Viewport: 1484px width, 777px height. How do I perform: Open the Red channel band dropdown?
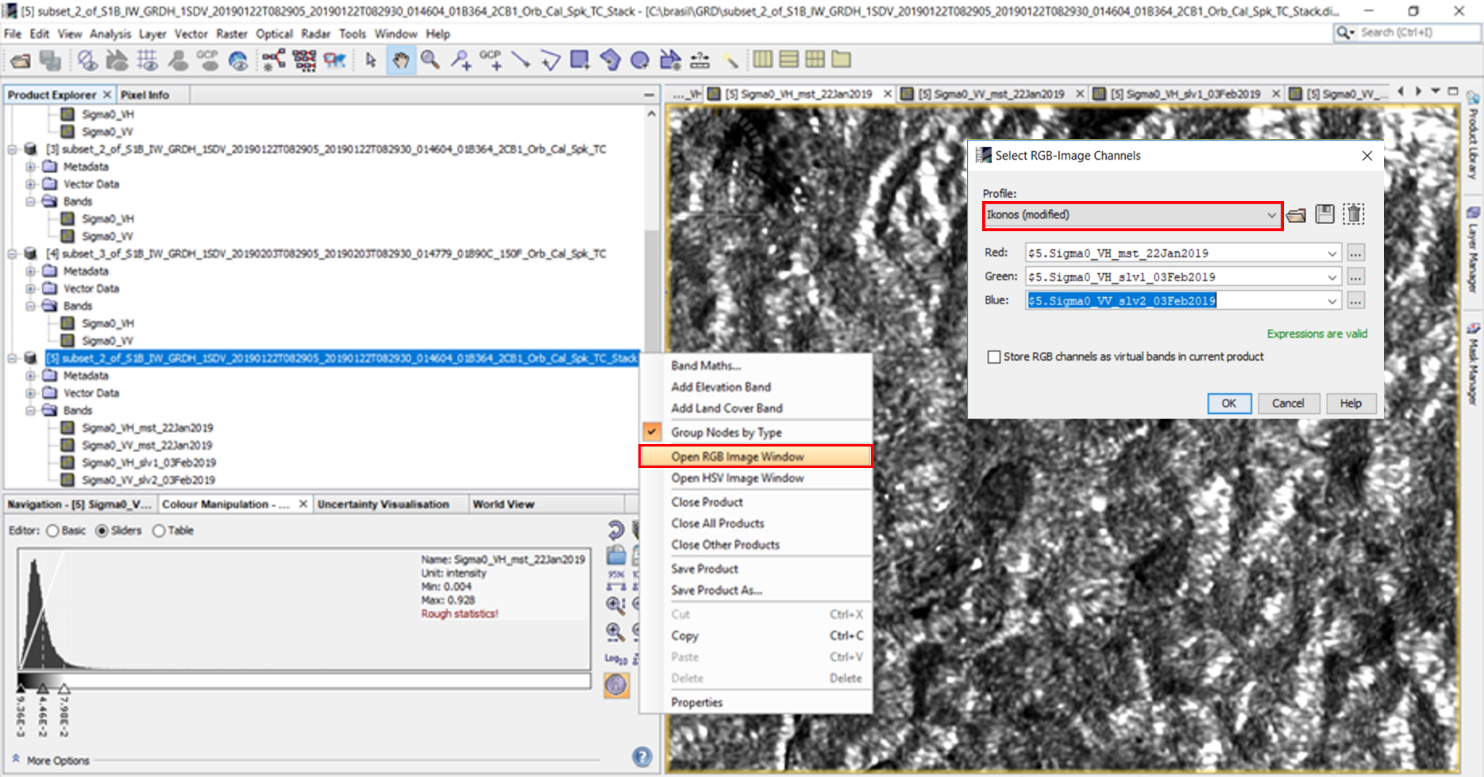point(1332,254)
